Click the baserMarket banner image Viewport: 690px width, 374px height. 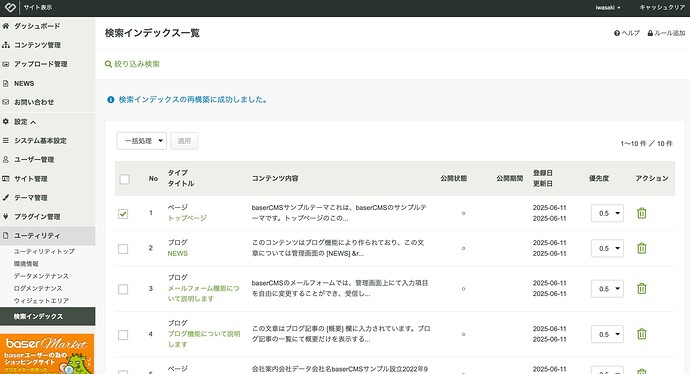click(47, 354)
